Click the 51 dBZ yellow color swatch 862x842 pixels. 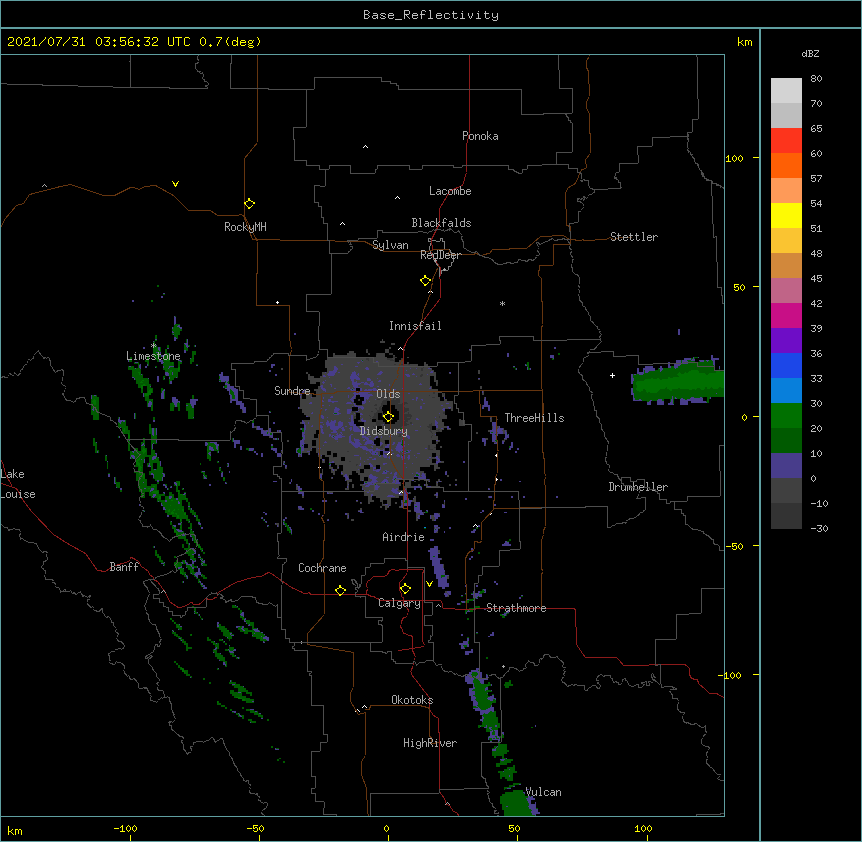click(786, 215)
